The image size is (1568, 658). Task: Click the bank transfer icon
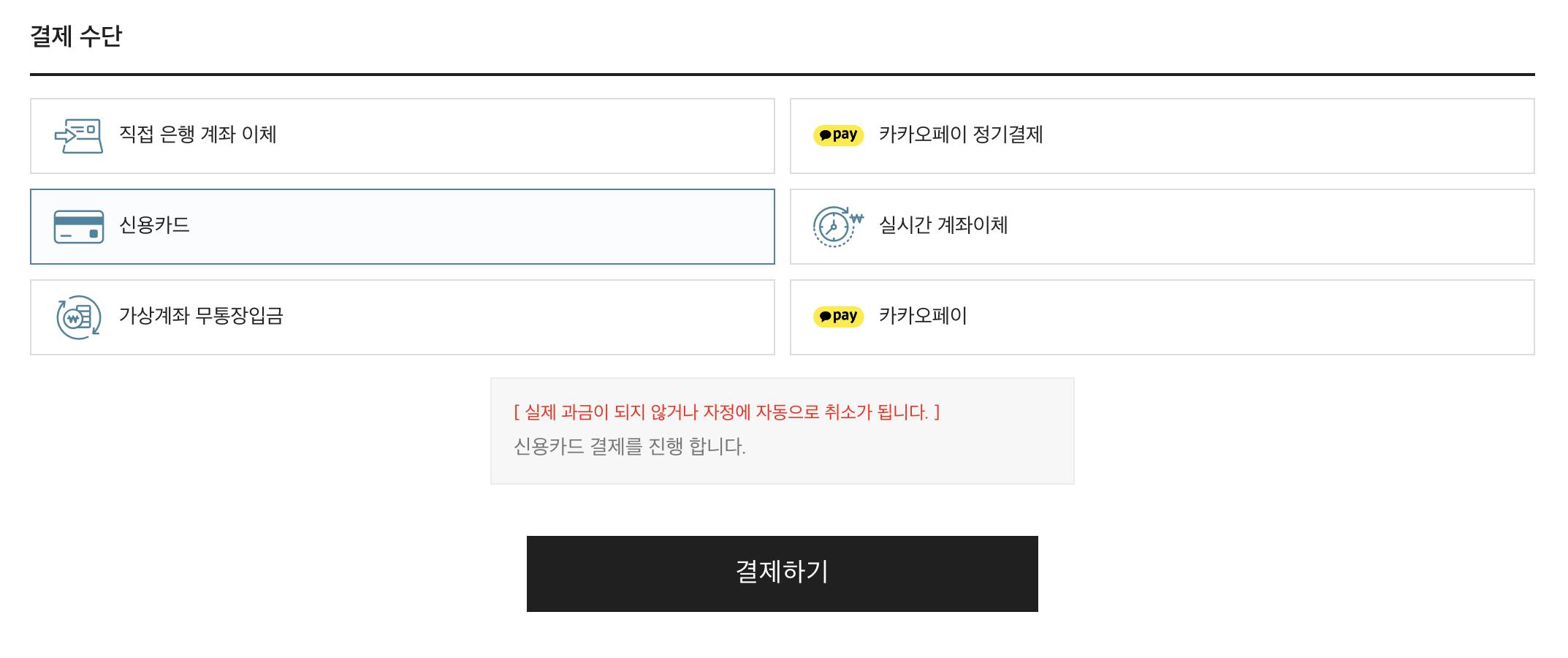78,136
